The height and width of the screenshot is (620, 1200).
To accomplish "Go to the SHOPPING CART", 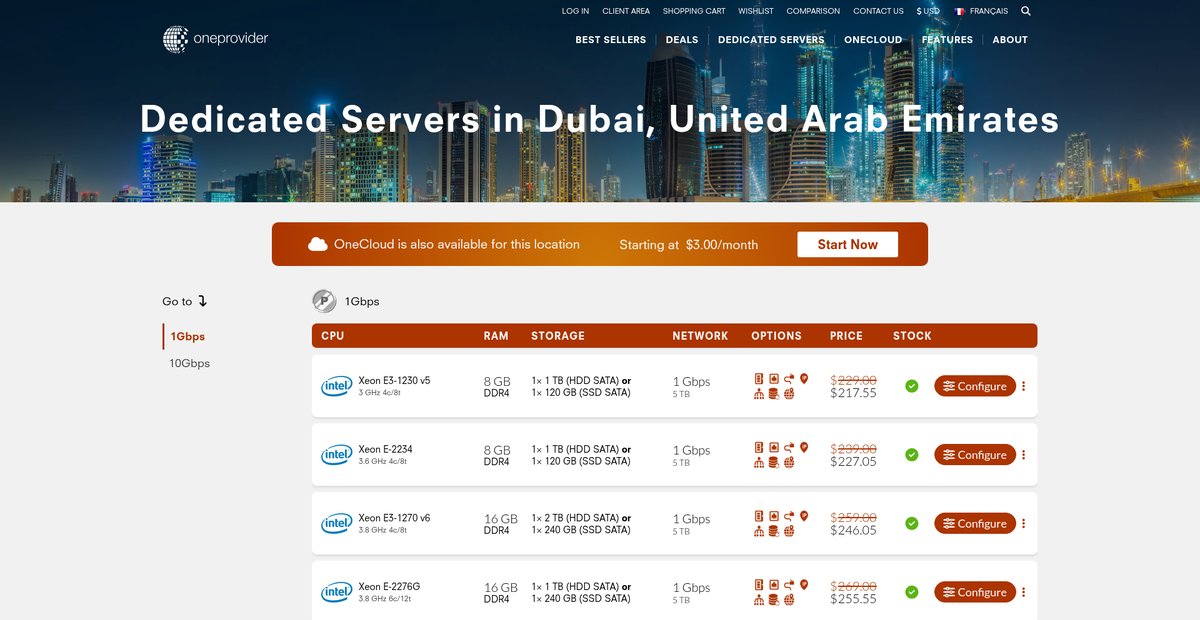I will pos(694,11).
